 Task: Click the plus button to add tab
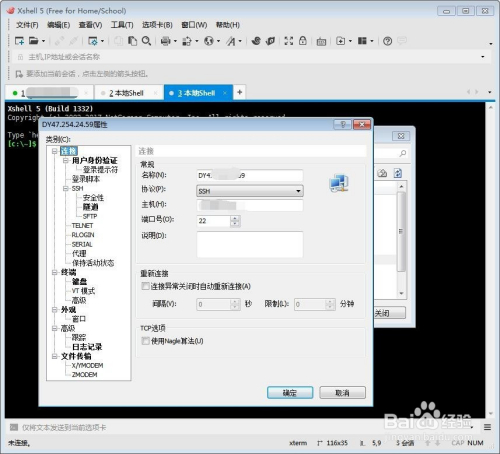click(240, 92)
